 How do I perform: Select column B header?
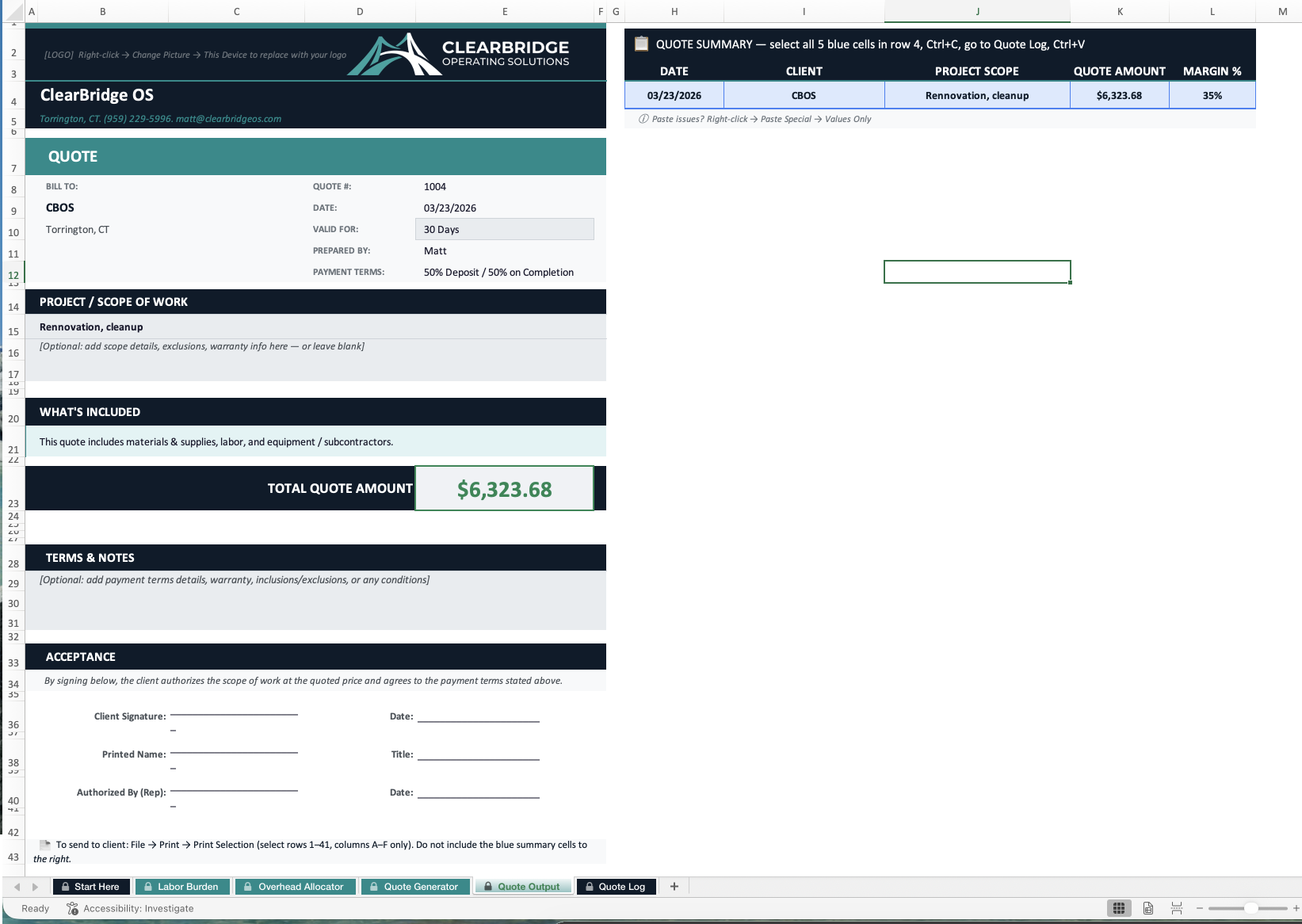point(103,11)
